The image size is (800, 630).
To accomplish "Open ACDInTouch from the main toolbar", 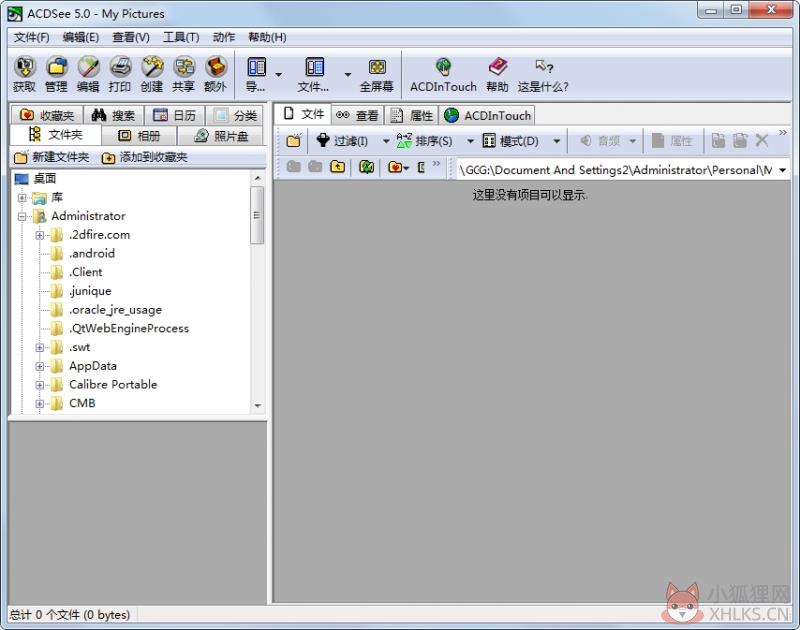I will pyautogui.click(x=443, y=74).
